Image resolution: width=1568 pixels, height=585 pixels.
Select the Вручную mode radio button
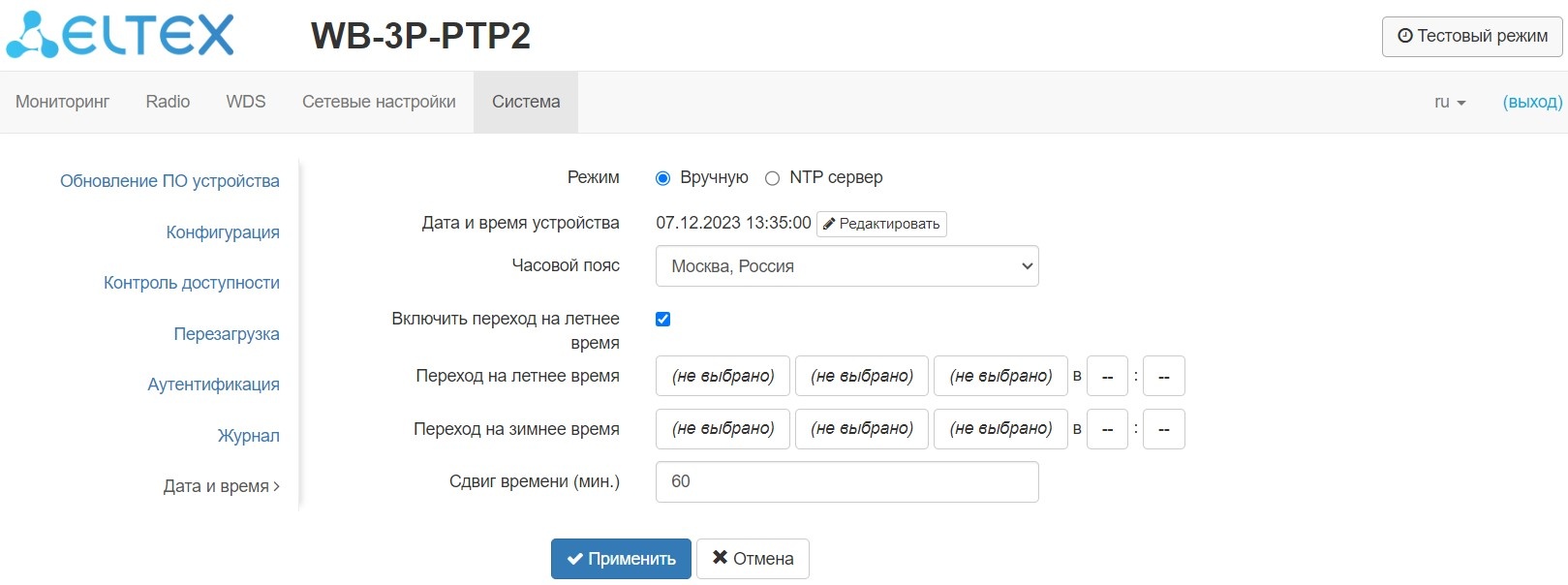(x=663, y=178)
